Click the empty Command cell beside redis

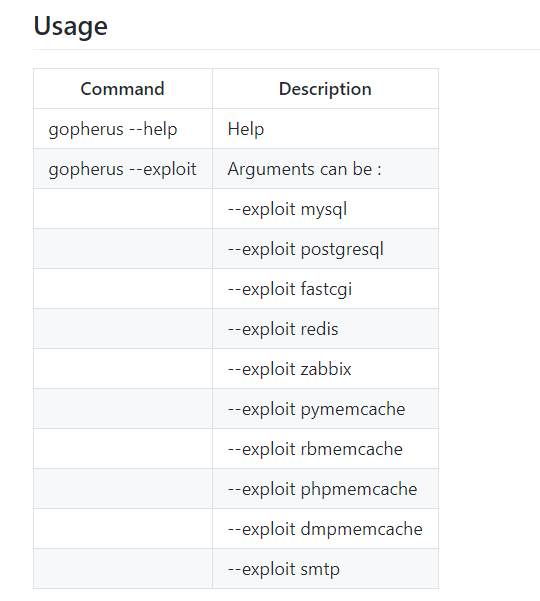click(123, 329)
